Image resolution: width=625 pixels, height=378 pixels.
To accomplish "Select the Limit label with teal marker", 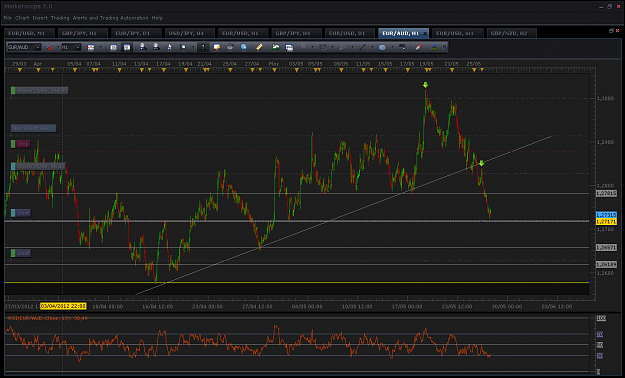I will pyautogui.click(x=21, y=213).
